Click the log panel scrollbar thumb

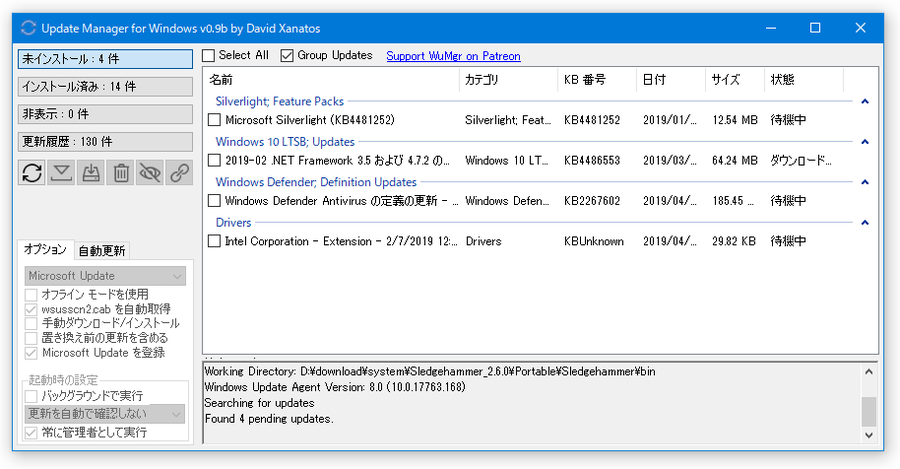(869, 412)
